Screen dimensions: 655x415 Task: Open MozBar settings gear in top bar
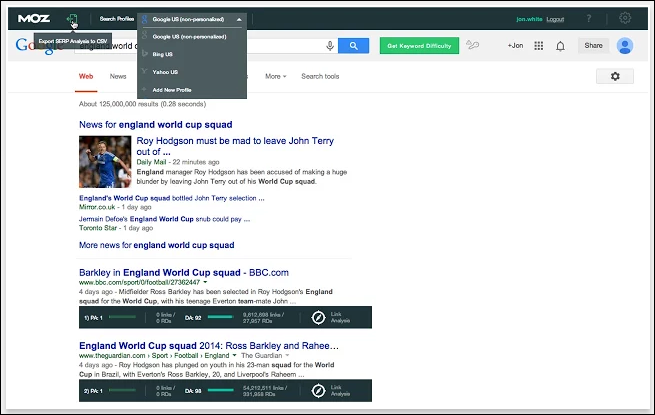625,18
